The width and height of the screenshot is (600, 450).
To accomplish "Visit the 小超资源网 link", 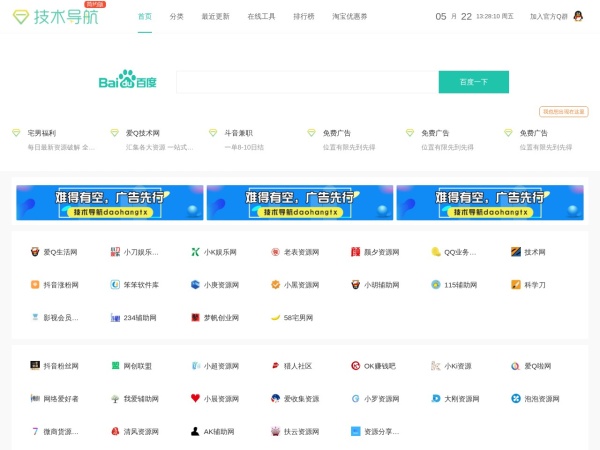I will click(x=221, y=366).
